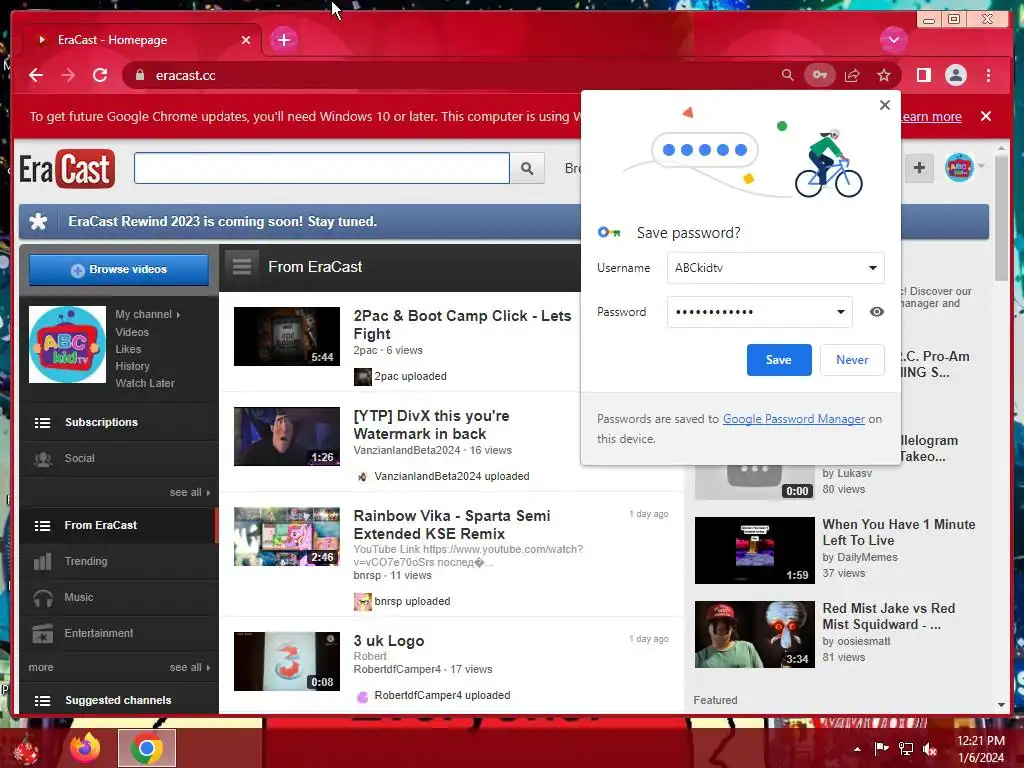Go back with the browser back arrow
Image resolution: width=1024 pixels, height=768 pixels.
coord(36,75)
